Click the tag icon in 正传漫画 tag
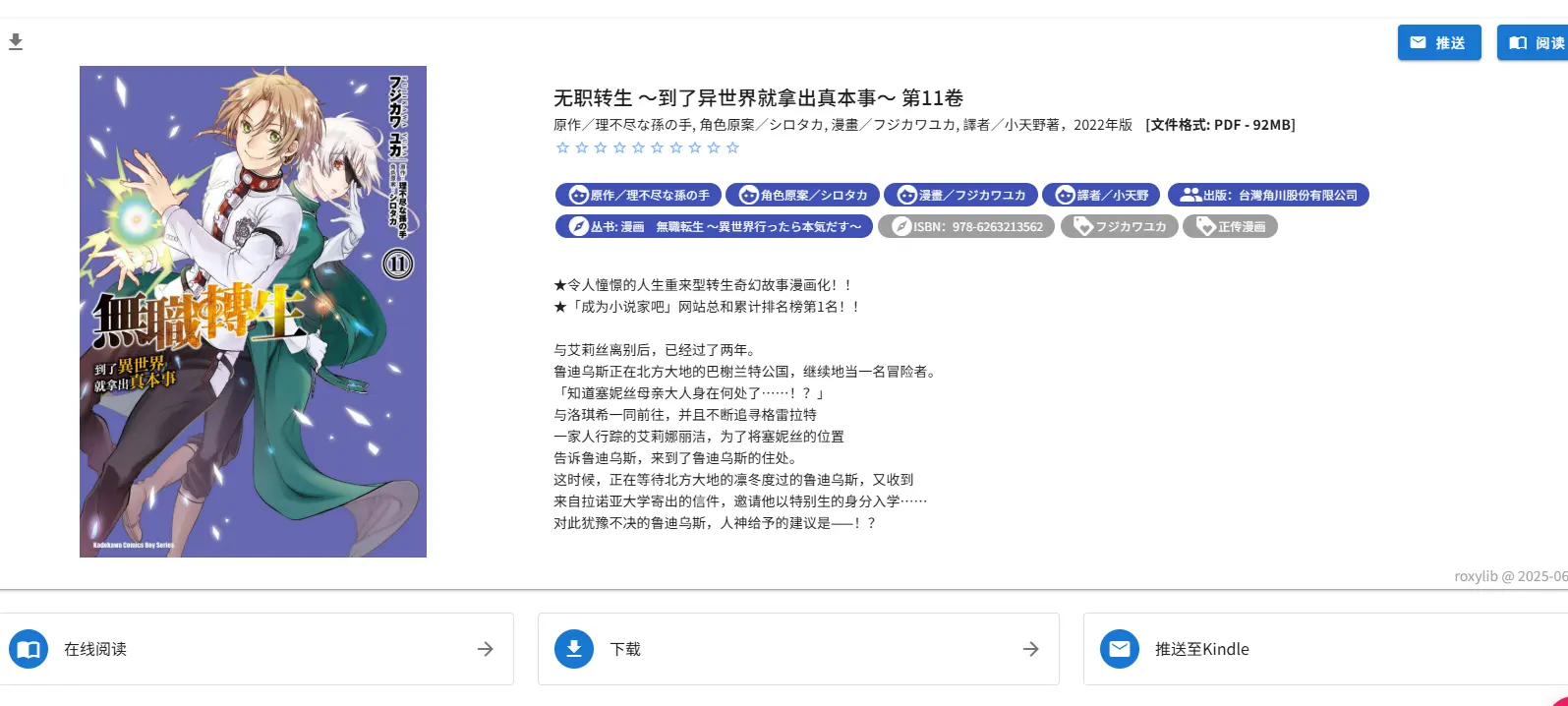Viewport: 1568px width, 706px height. (x=1206, y=226)
